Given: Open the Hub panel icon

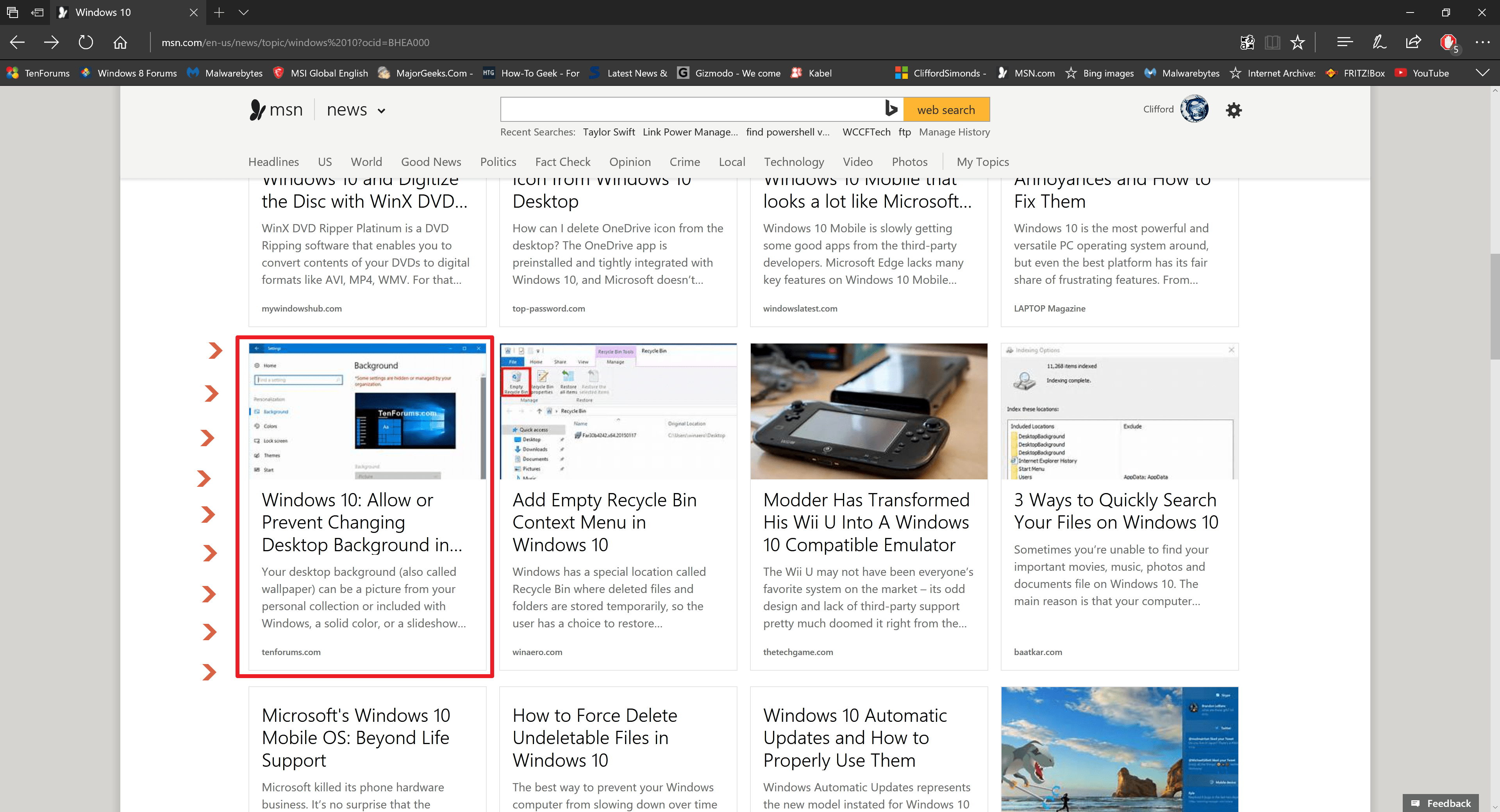Looking at the screenshot, I should (x=1345, y=42).
